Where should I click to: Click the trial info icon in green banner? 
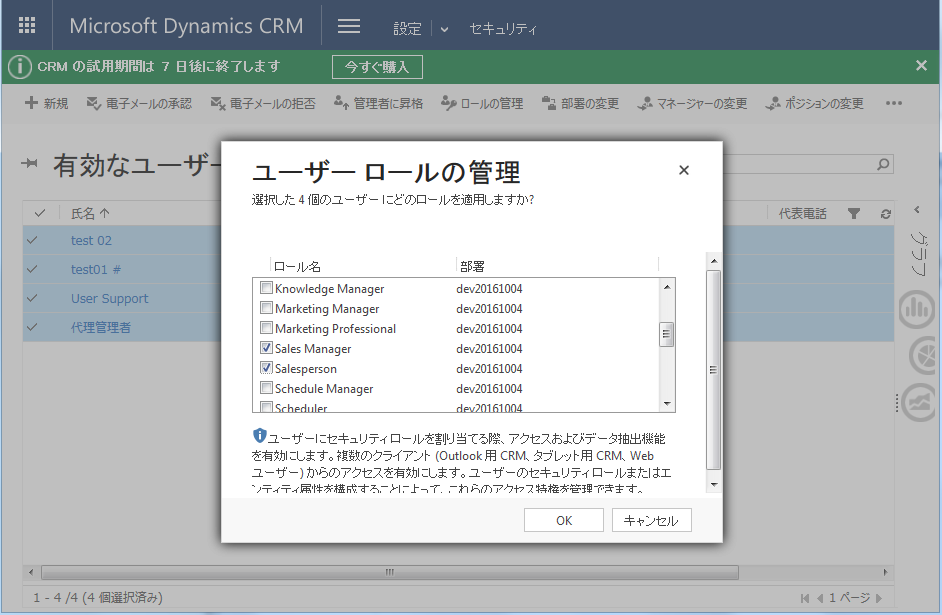(x=20, y=67)
